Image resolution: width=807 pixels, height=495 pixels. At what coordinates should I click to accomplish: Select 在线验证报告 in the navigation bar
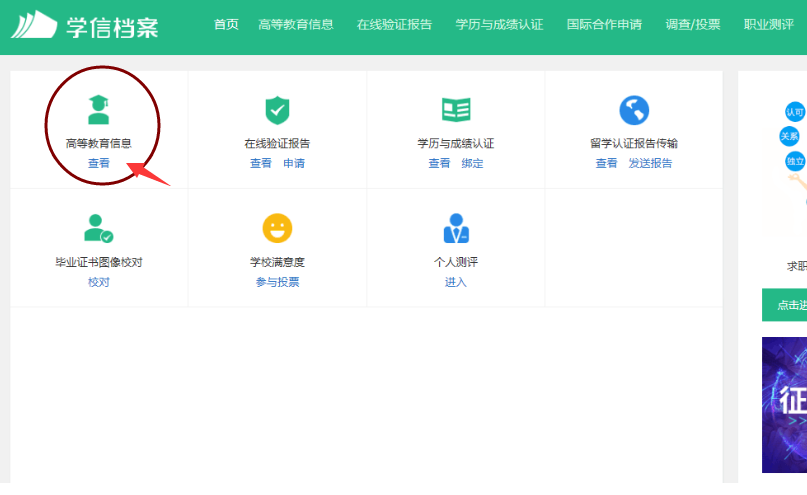coord(394,25)
